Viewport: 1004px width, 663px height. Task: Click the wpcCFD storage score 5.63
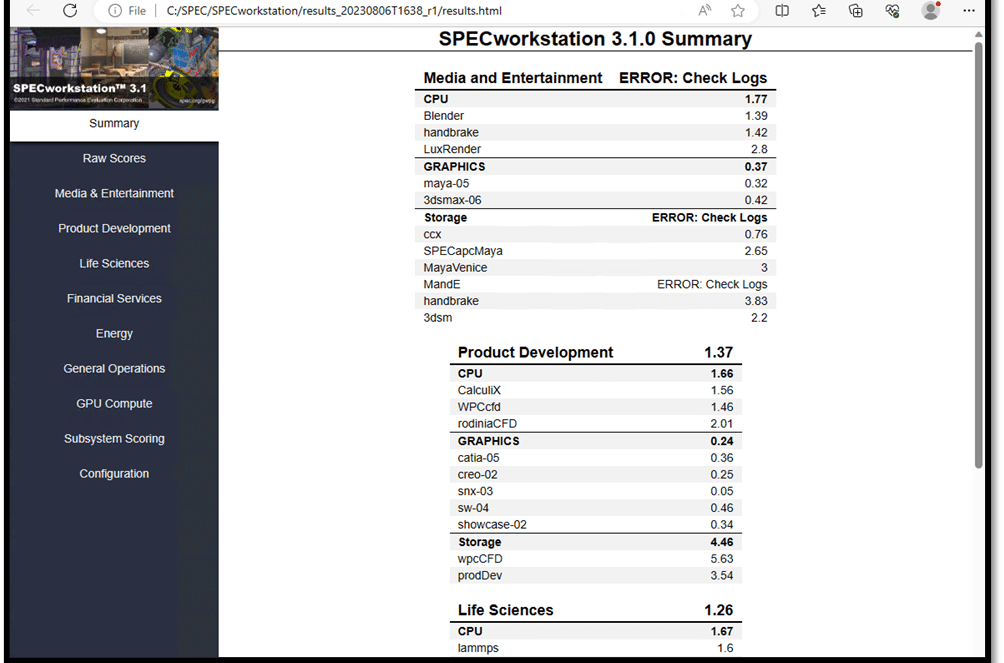pos(722,559)
